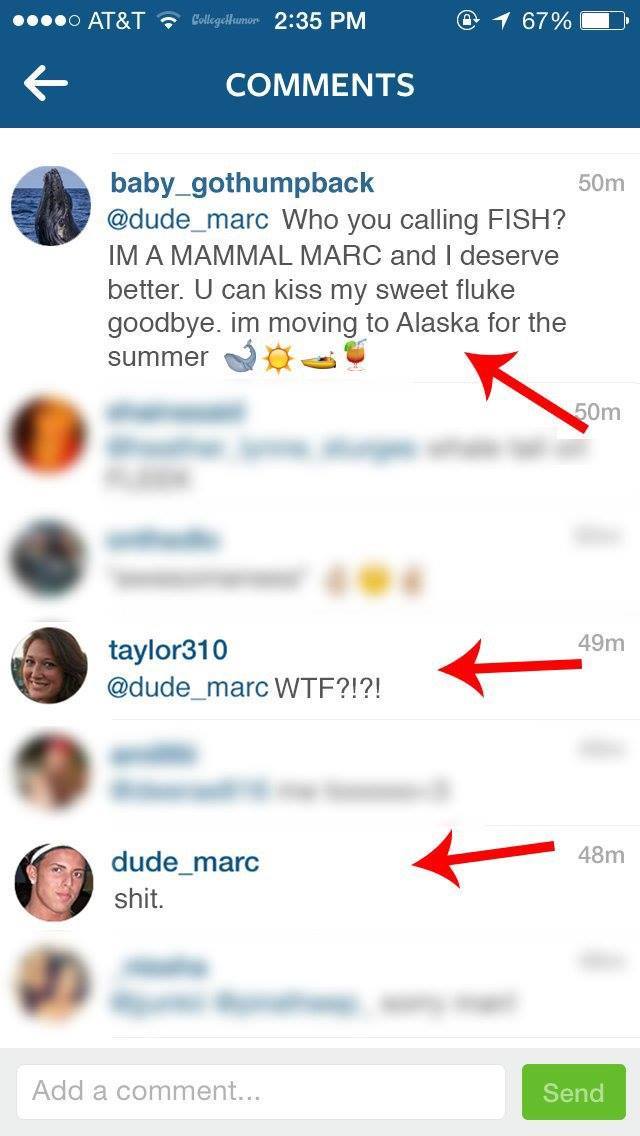Tap the Wi-Fi icon in status bar
The width and height of the screenshot is (640, 1136).
point(170,21)
